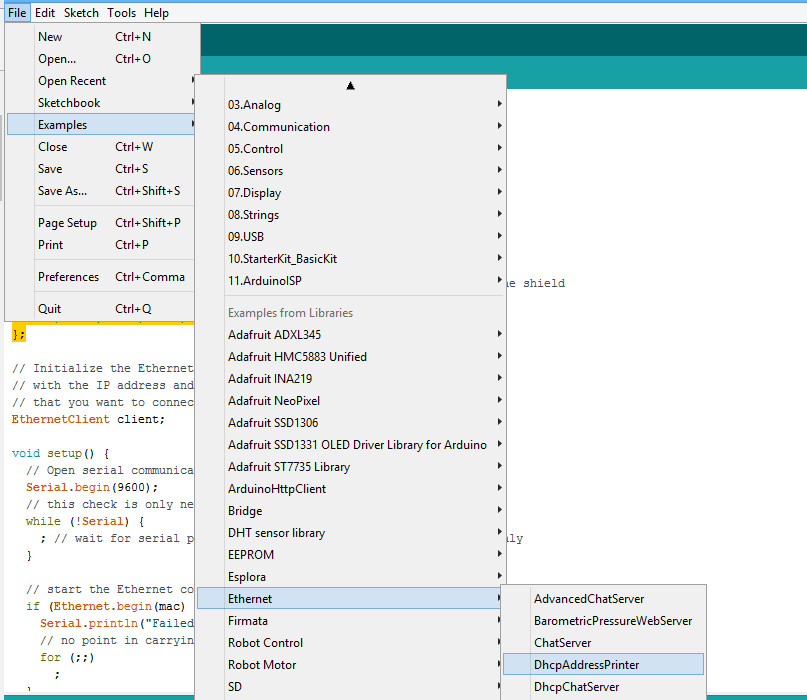Select Print menu entry

coord(101,245)
